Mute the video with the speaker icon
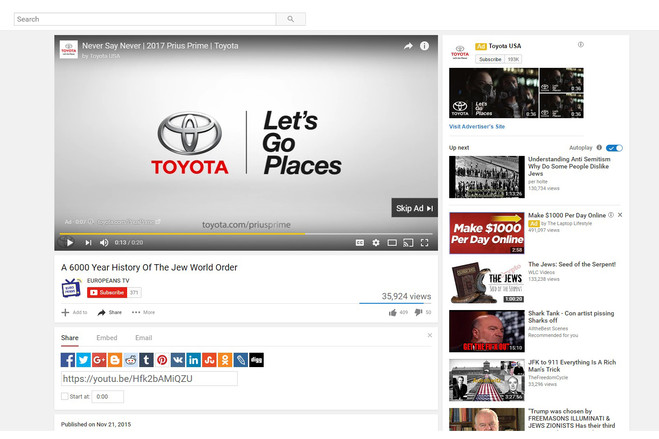659x439 pixels. click(x=104, y=242)
